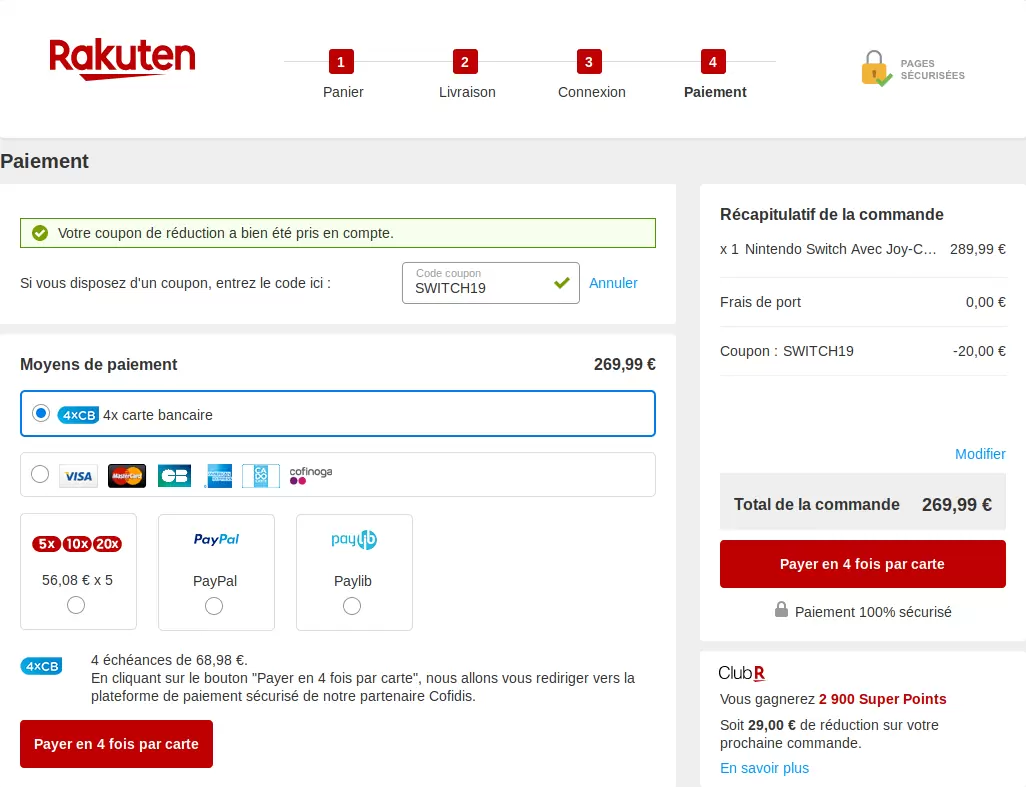Select the 4x carte bancaire radio option
This screenshot has height=787, width=1026.
tap(41, 413)
